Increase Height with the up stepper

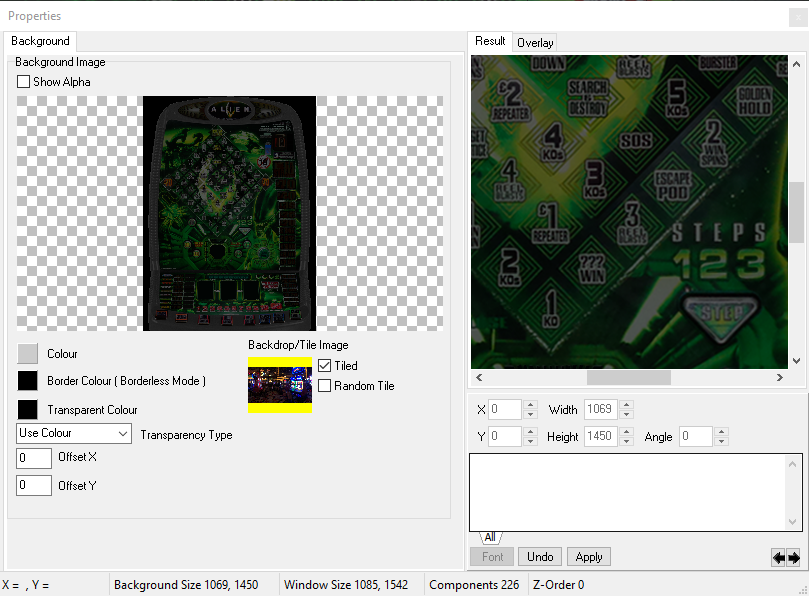click(x=626, y=432)
